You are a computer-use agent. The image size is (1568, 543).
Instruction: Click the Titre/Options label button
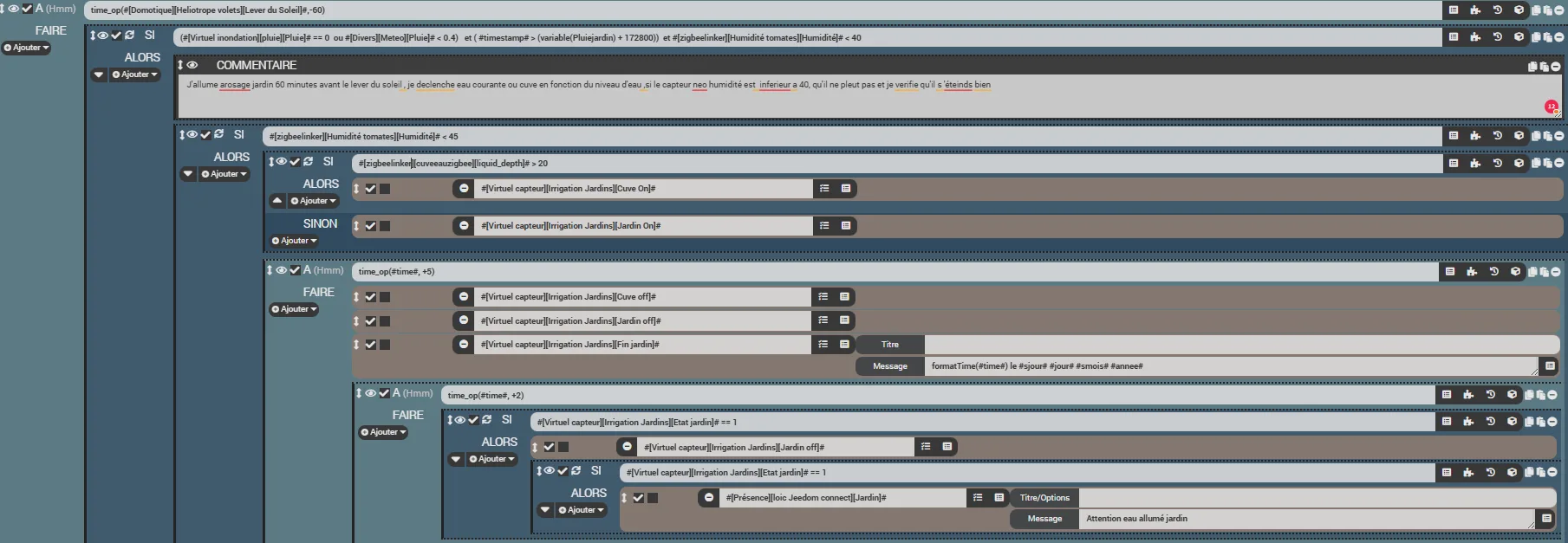click(x=1044, y=498)
